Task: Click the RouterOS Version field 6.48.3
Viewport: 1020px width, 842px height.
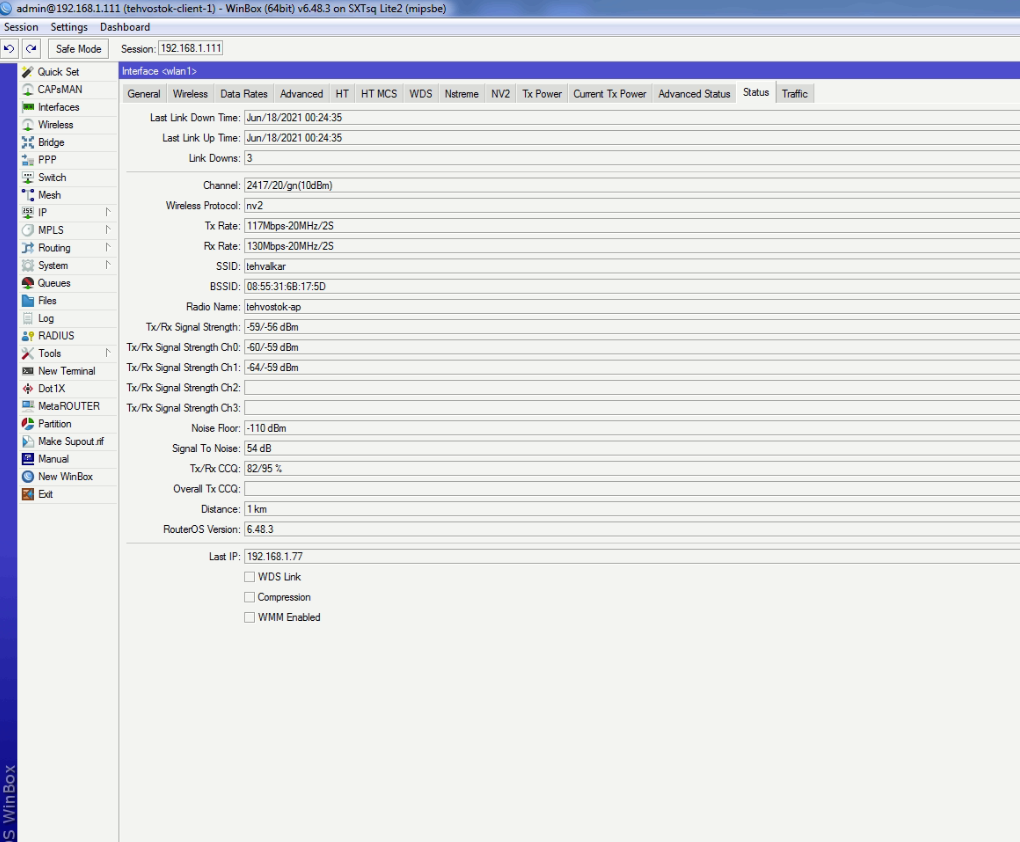Action: 632,529
